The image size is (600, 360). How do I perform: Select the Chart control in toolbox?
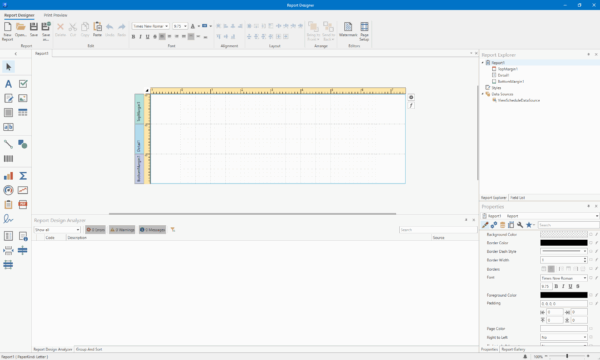point(8,176)
